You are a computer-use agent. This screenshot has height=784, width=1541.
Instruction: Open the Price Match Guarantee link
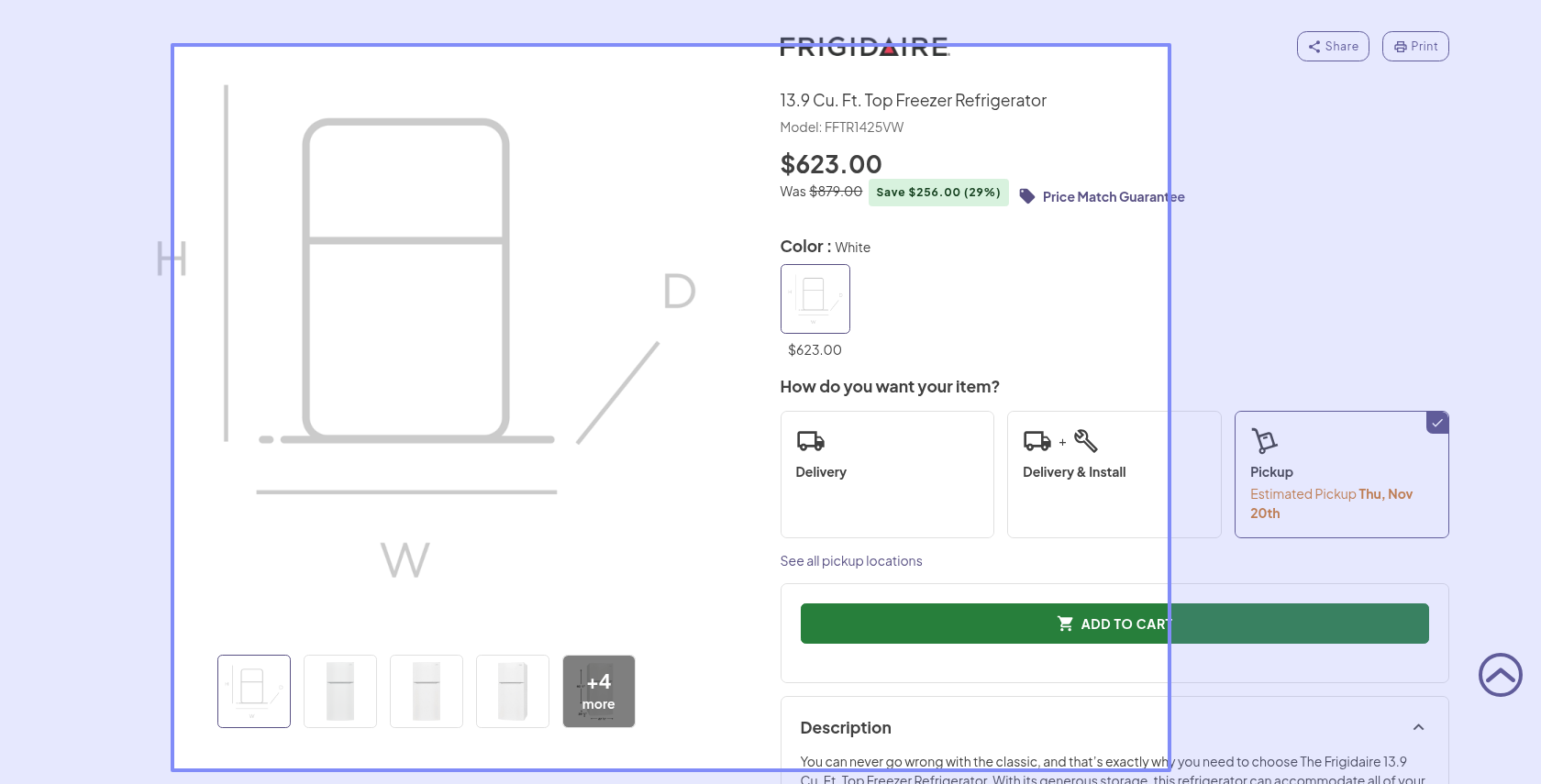point(1113,197)
